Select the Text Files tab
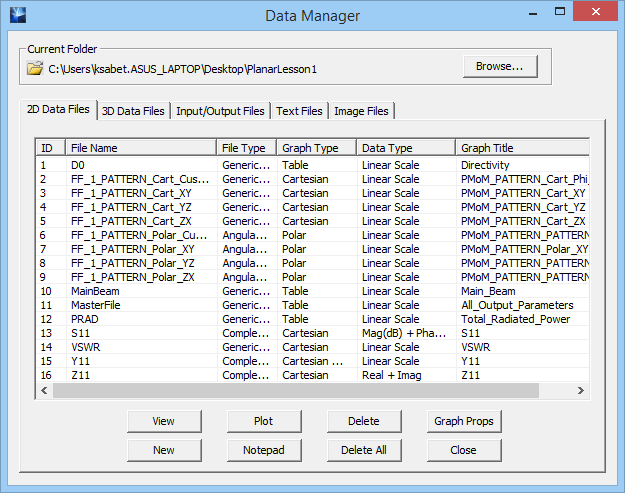This screenshot has width=625, height=493. pos(299,111)
